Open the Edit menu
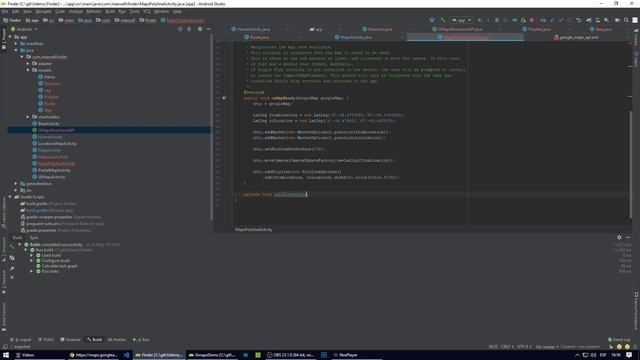The image size is (640, 360). coord(16,11)
